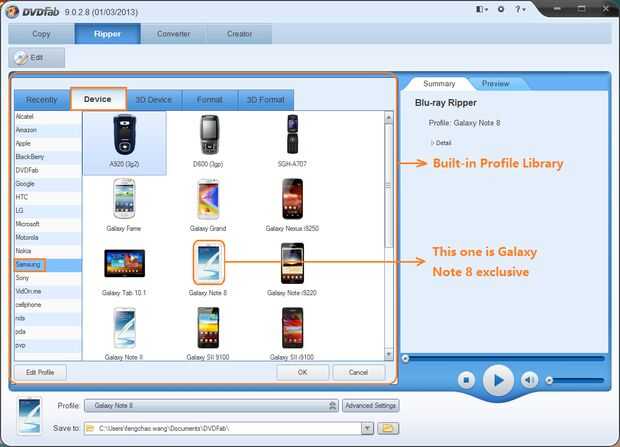Screen dimensions: 620x447
Task: Cancel the profile selection dialog
Action: [x=358, y=372]
